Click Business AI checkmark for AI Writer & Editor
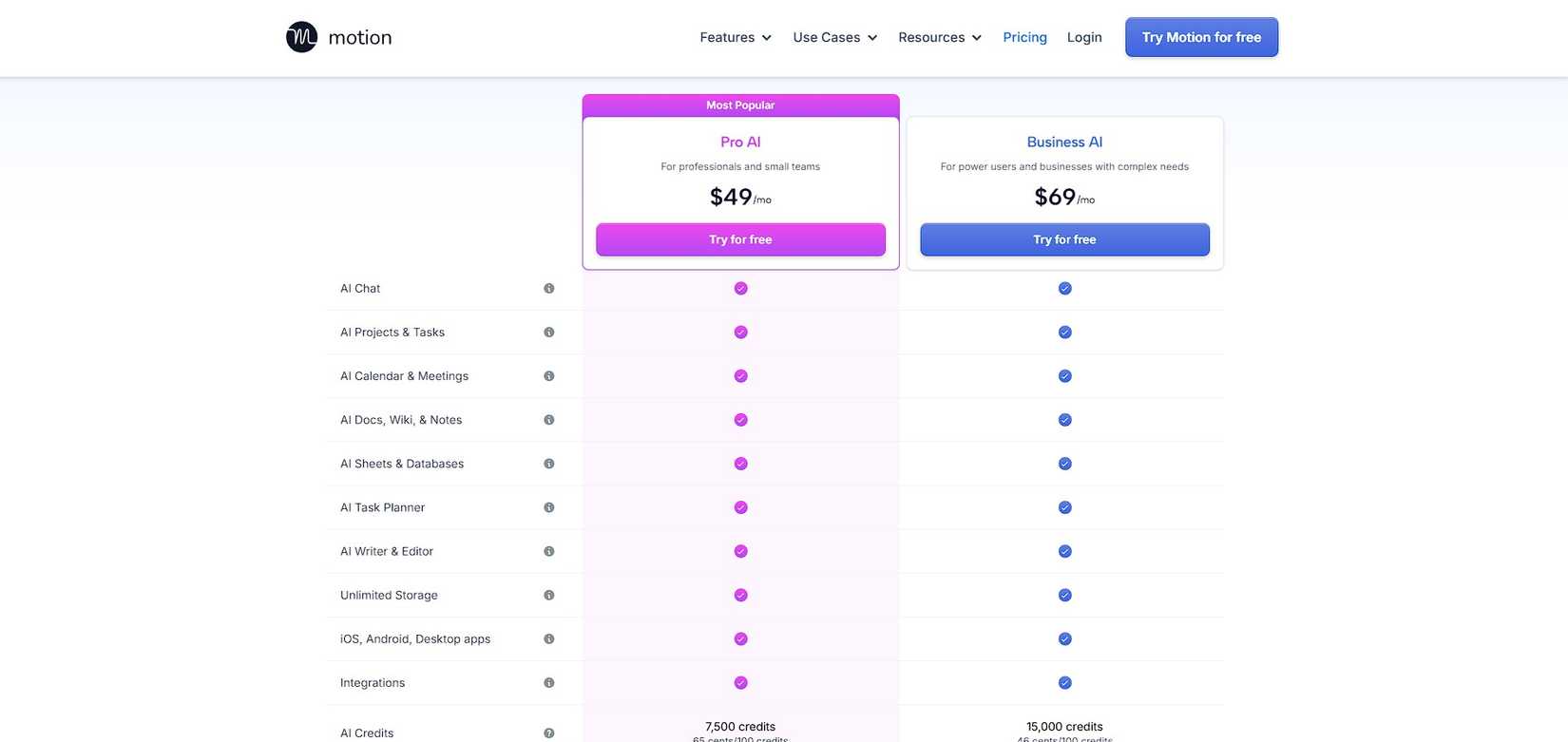This screenshot has height=742, width=1568. click(1065, 551)
